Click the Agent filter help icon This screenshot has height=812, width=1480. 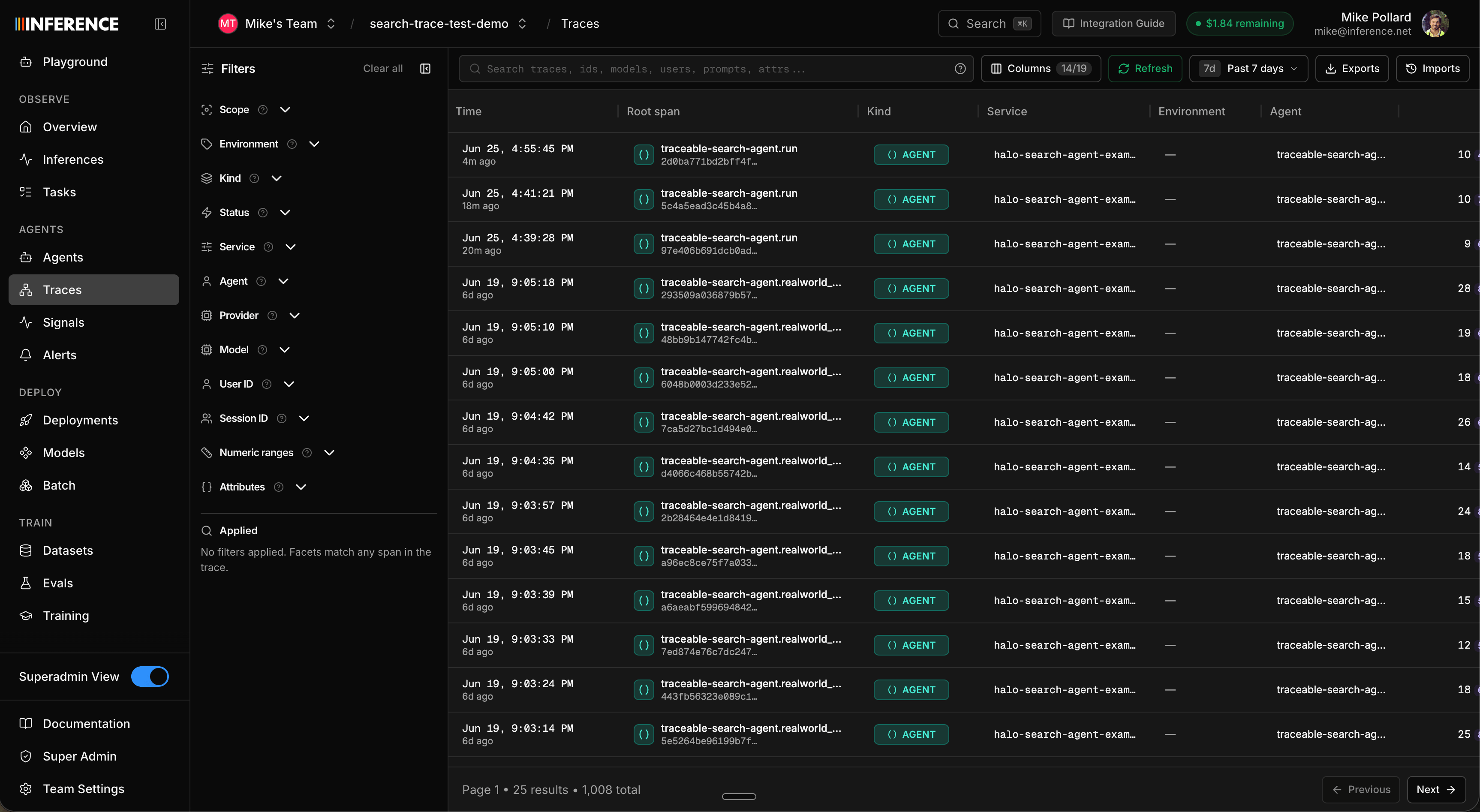click(261, 281)
